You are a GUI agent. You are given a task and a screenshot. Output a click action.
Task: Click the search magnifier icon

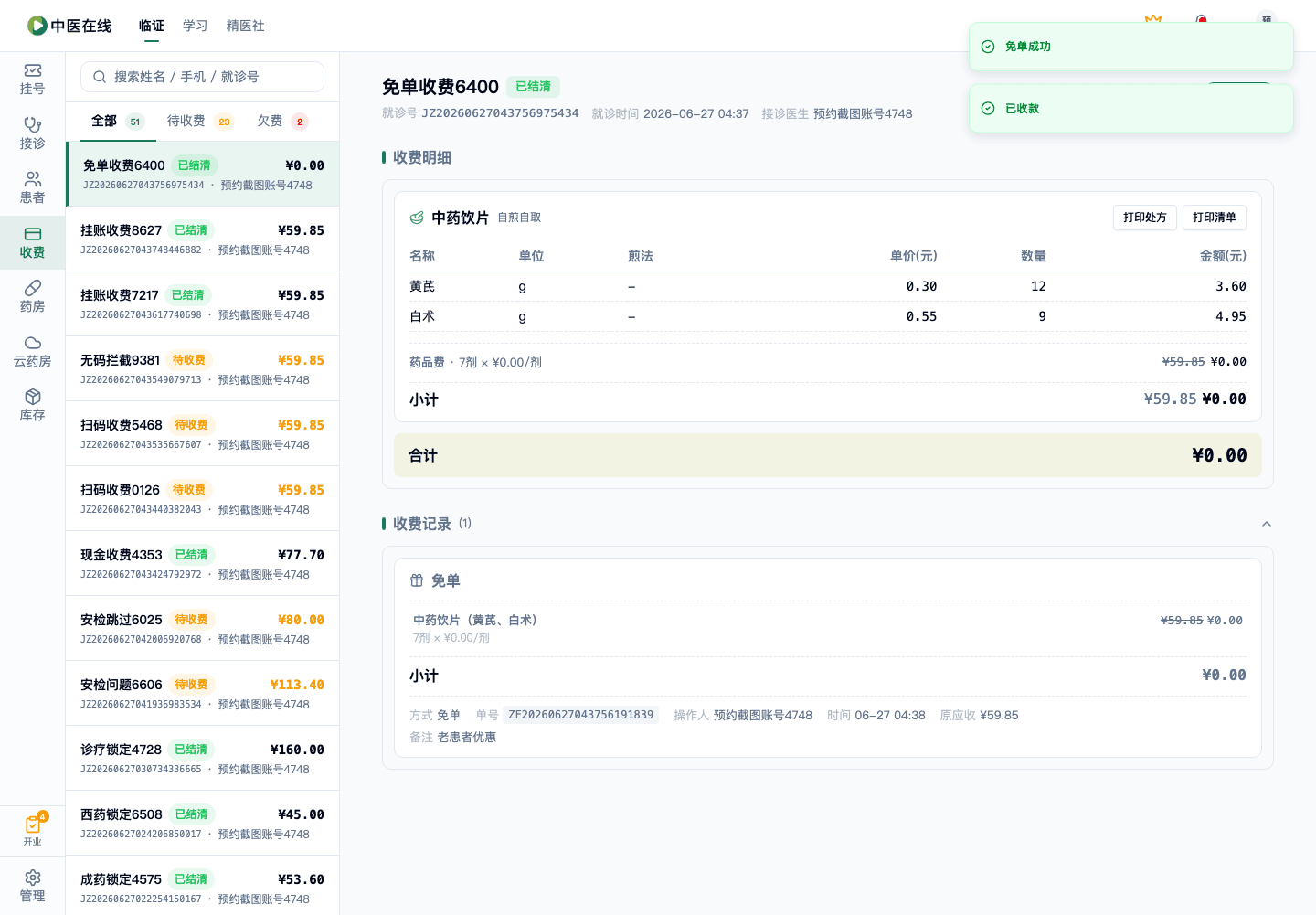pyautogui.click(x=100, y=77)
